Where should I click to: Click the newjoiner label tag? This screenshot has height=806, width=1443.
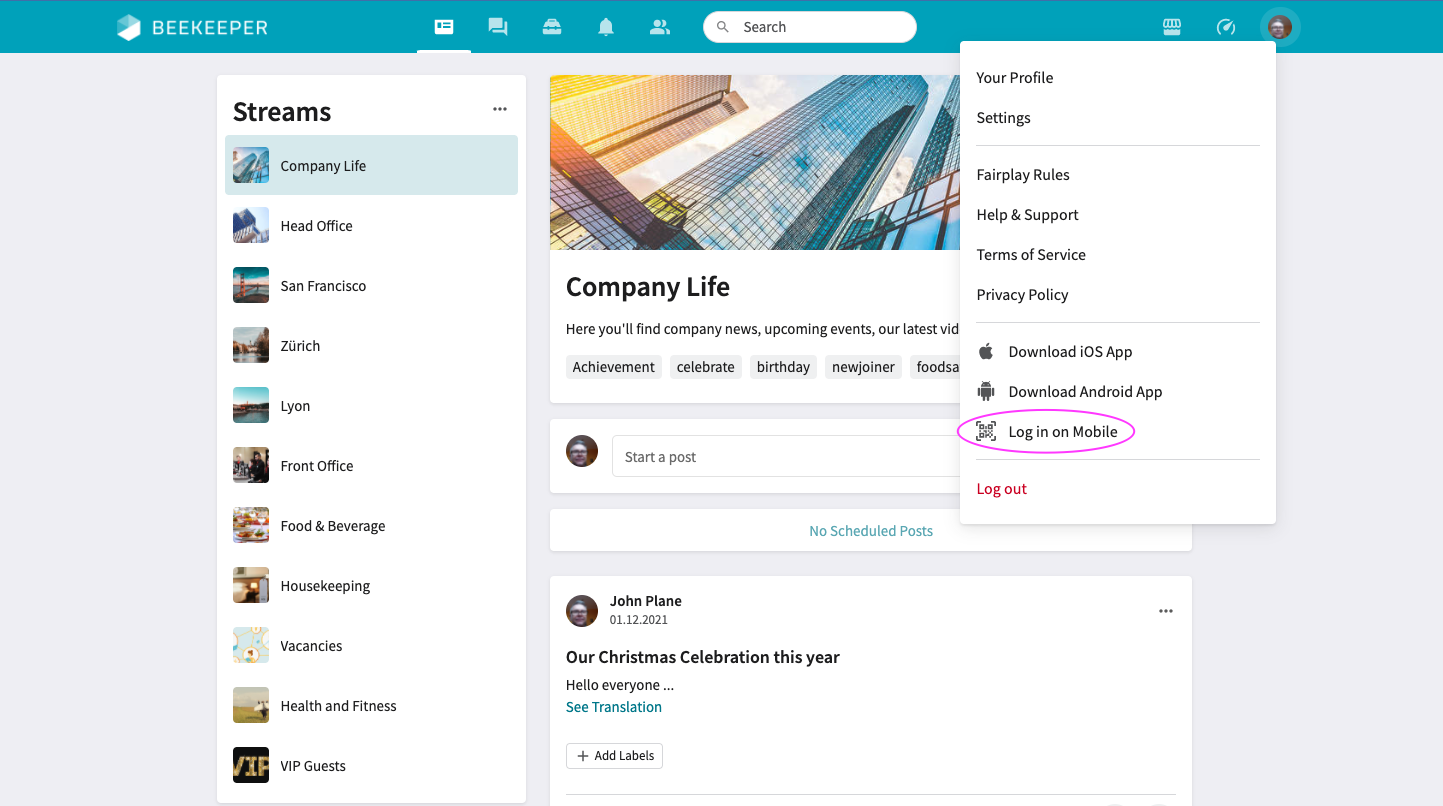(863, 367)
